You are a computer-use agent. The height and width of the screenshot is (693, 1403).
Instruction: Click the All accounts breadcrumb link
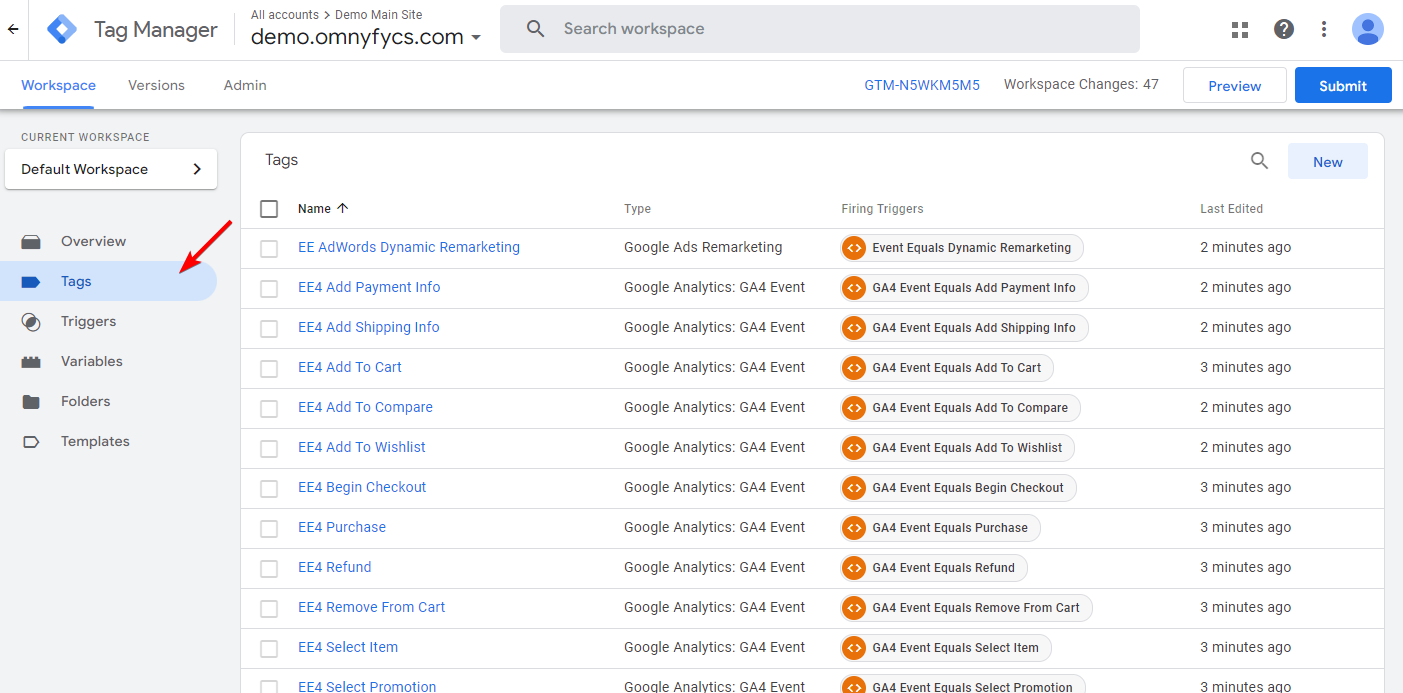pyautogui.click(x=285, y=15)
